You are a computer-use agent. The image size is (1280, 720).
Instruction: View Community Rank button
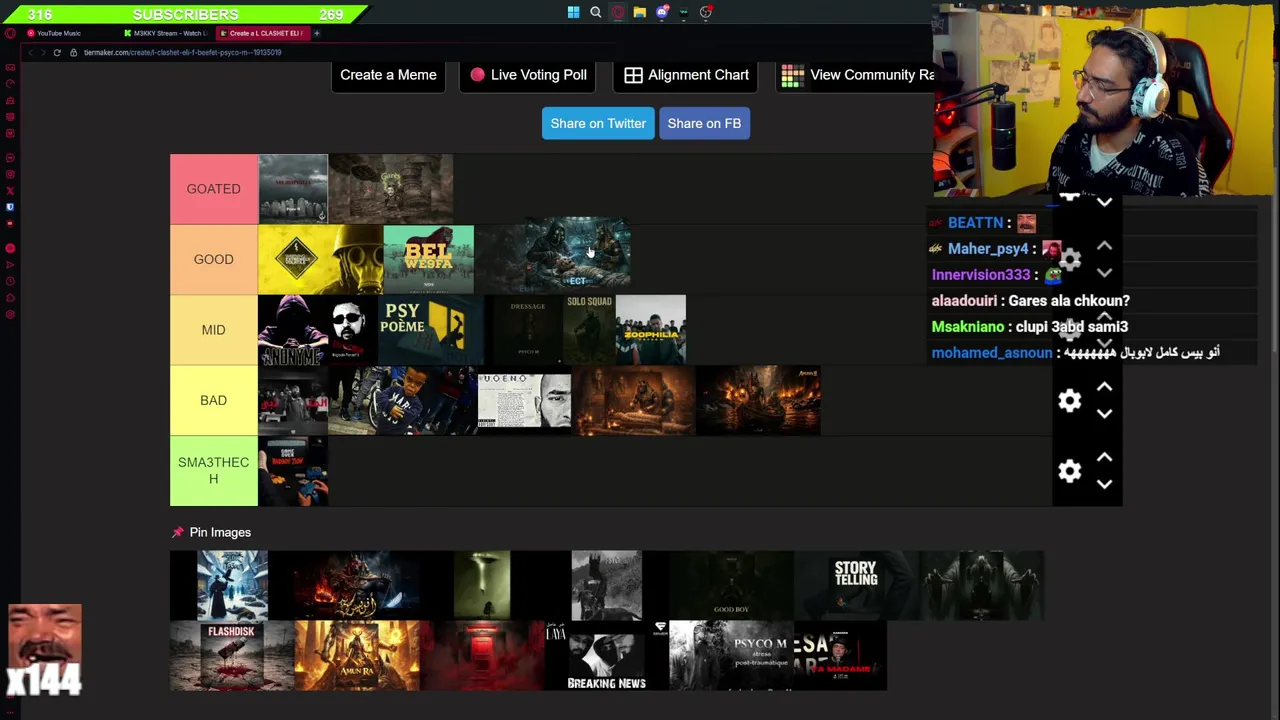click(x=857, y=75)
